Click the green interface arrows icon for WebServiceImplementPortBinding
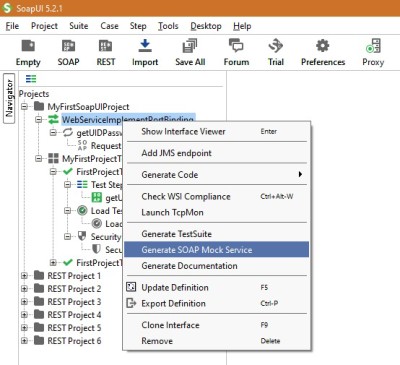This screenshot has width=400, height=365. [x=53, y=119]
